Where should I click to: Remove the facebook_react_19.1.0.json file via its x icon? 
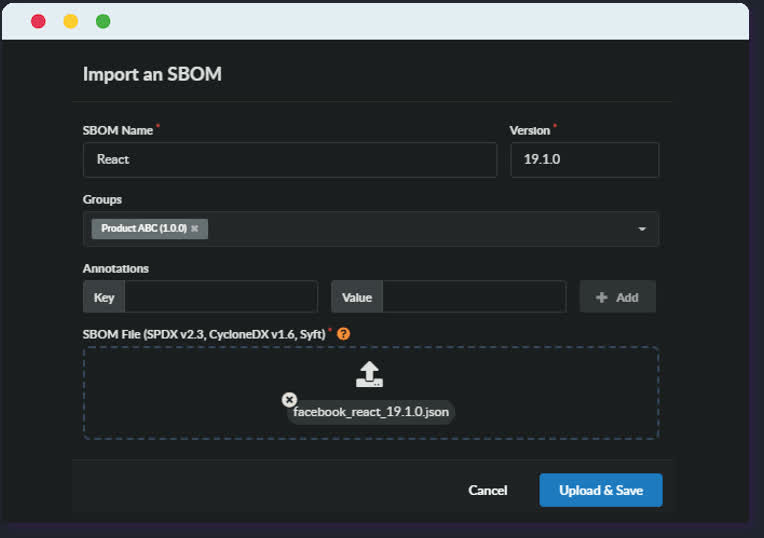(x=290, y=399)
